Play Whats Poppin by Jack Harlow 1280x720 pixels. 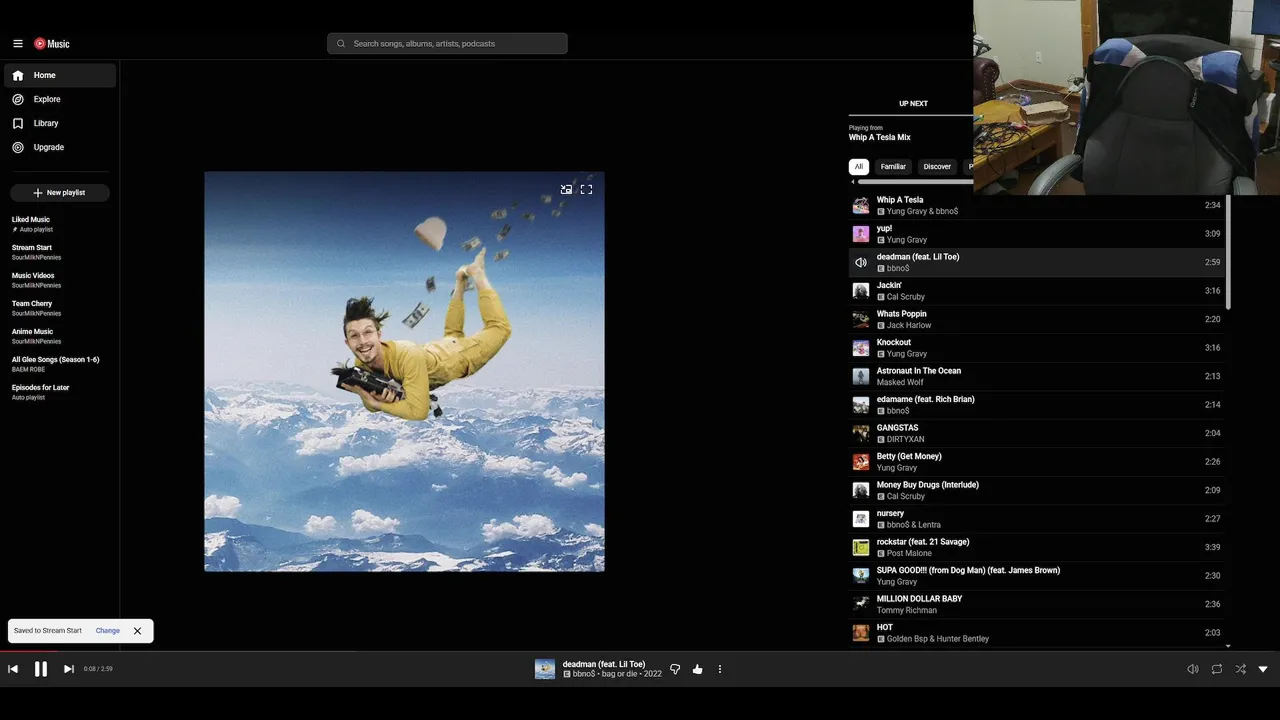pyautogui.click(x=1036, y=319)
